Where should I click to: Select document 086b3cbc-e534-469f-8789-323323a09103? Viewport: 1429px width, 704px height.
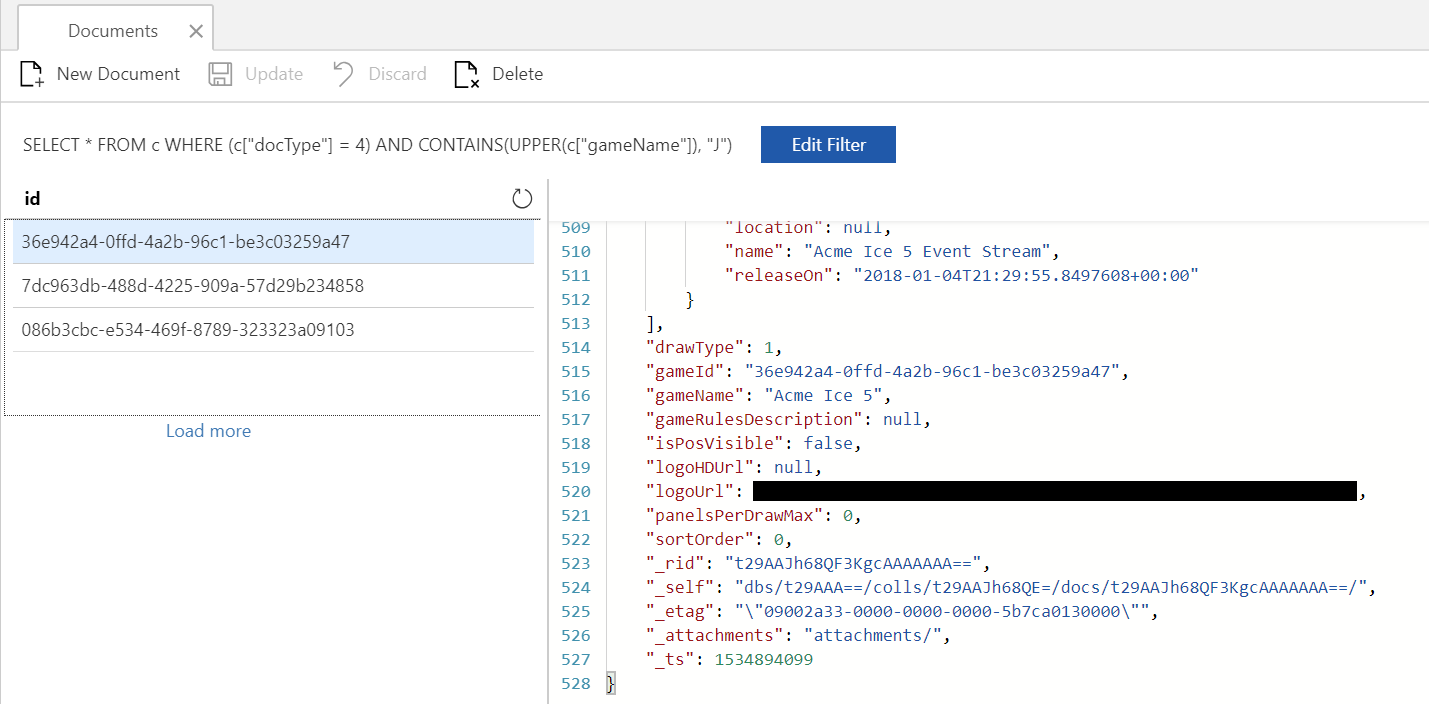[x=273, y=330]
